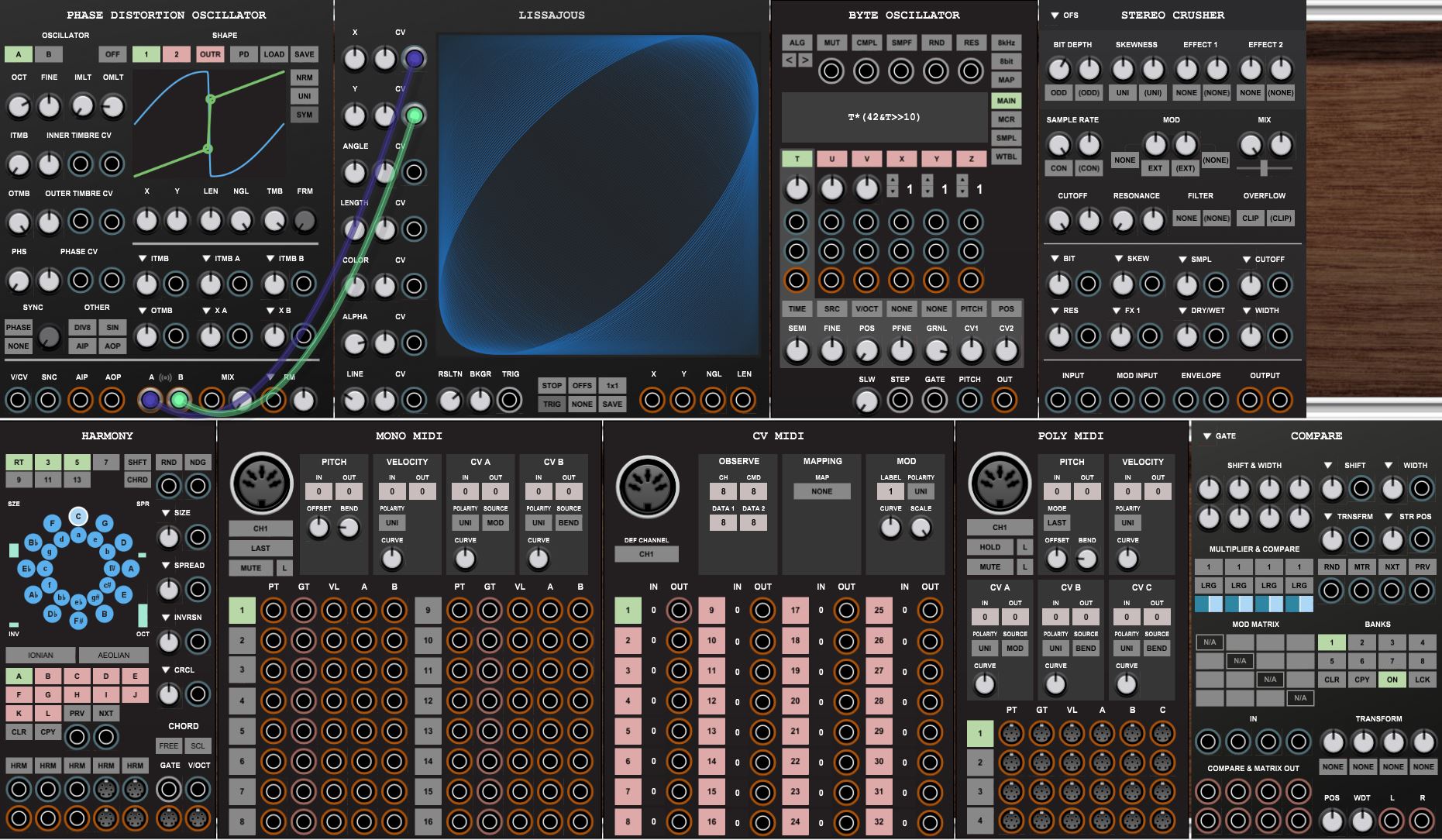
Task: Click the Lissajous curve display
Action: (x=598, y=195)
